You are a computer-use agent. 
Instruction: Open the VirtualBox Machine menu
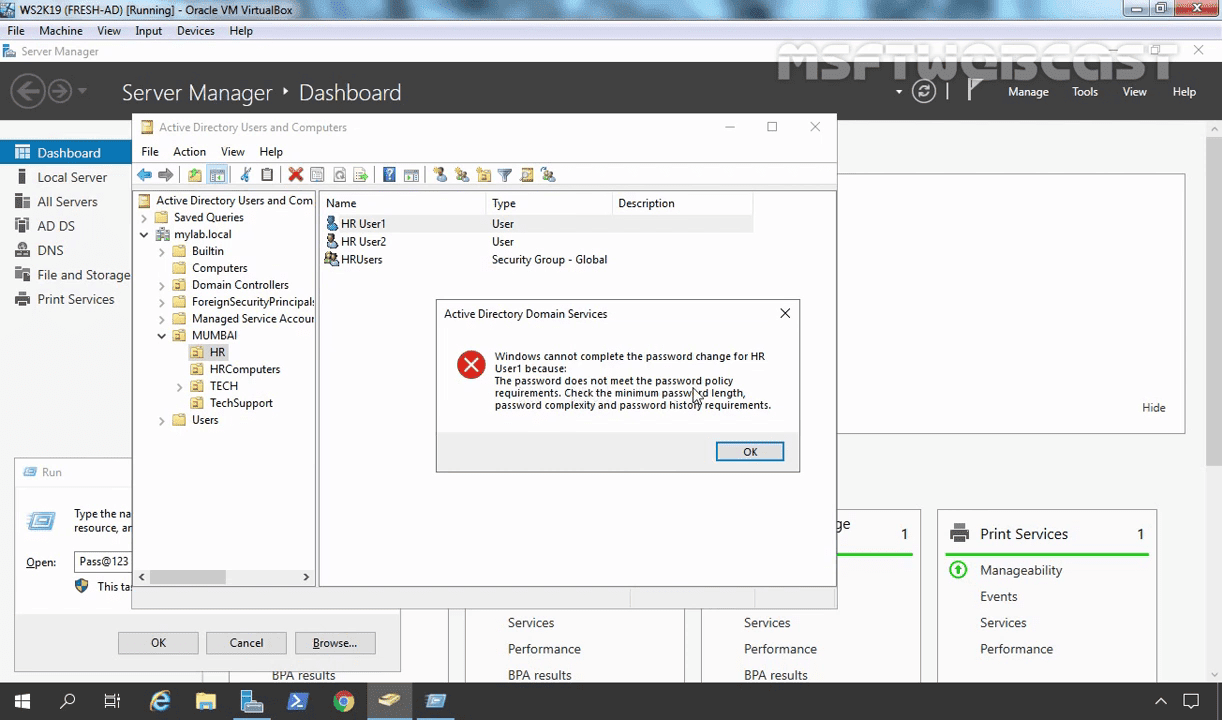click(x=61, y=31)
